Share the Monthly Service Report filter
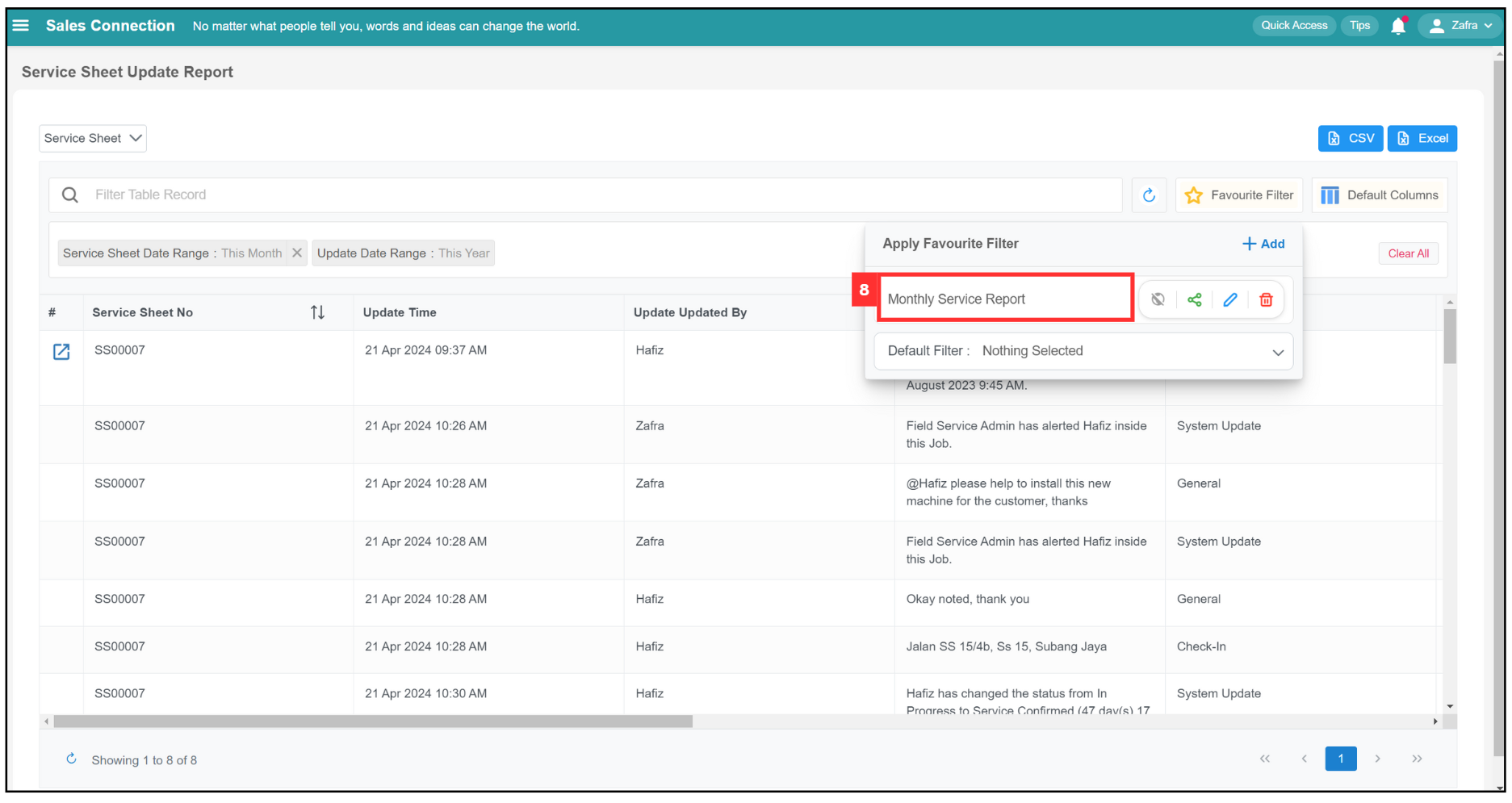 1195,299
